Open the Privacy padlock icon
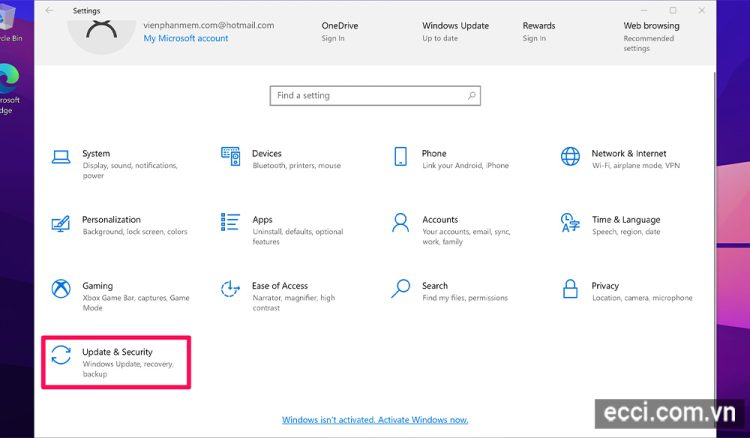 point(570,289)
